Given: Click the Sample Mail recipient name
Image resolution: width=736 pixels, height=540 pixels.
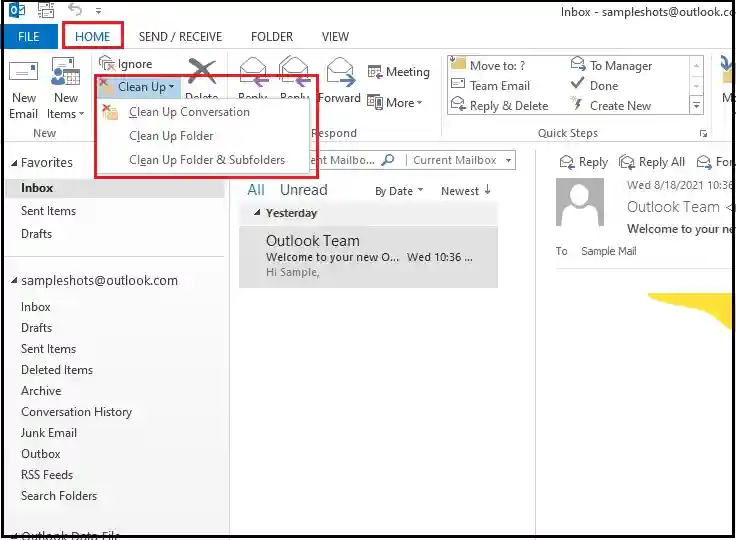Looking at the screenshot, I should [x=608, y=251].
